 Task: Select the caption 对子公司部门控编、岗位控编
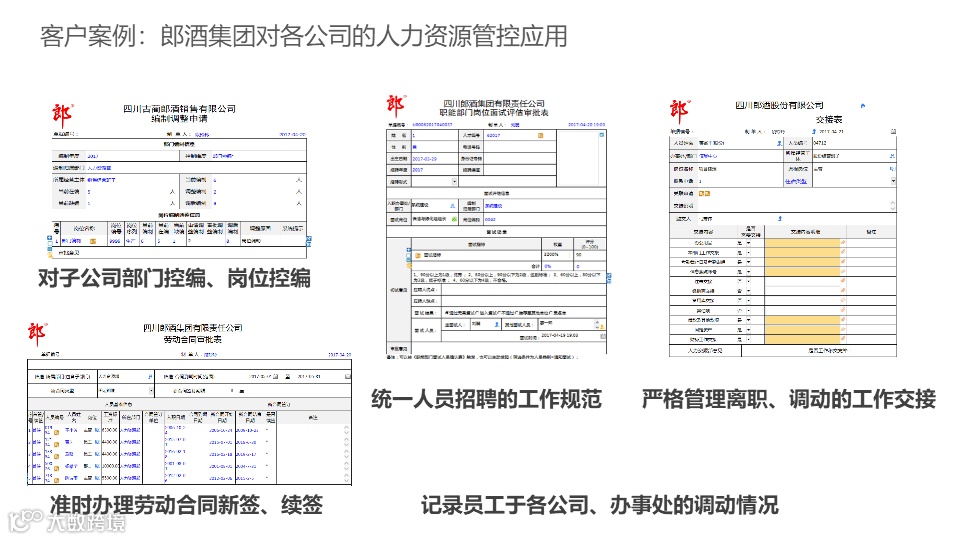click(x=174, y=278)
